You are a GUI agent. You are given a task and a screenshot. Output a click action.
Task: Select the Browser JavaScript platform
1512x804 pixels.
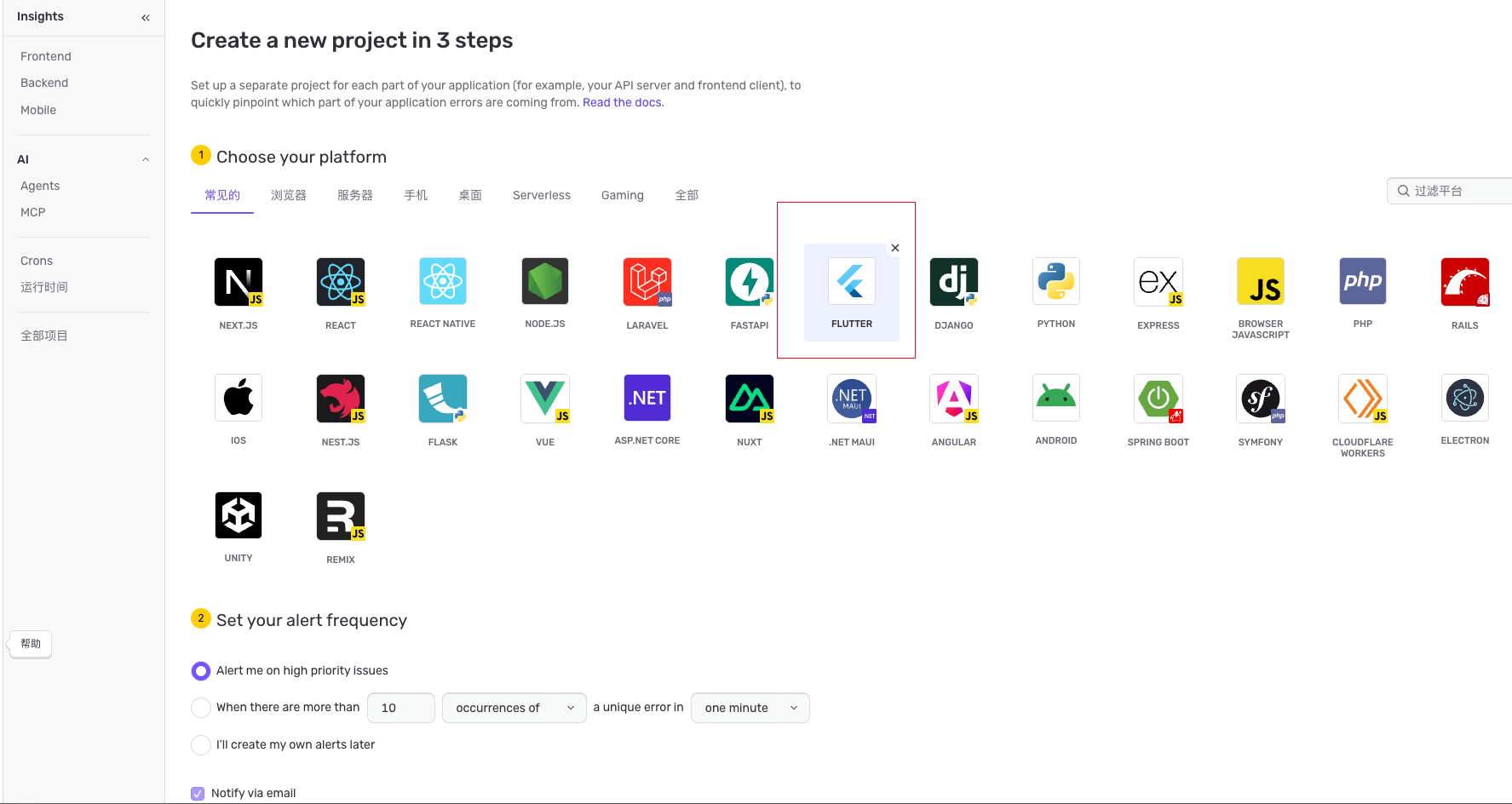coord(1261,281)
